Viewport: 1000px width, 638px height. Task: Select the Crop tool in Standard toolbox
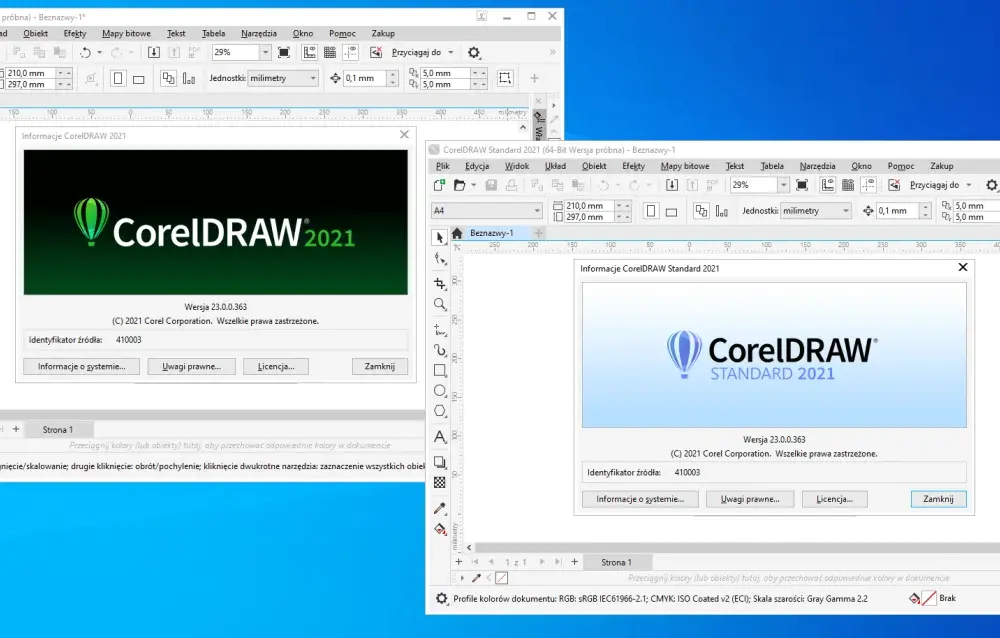coord(439,283)
